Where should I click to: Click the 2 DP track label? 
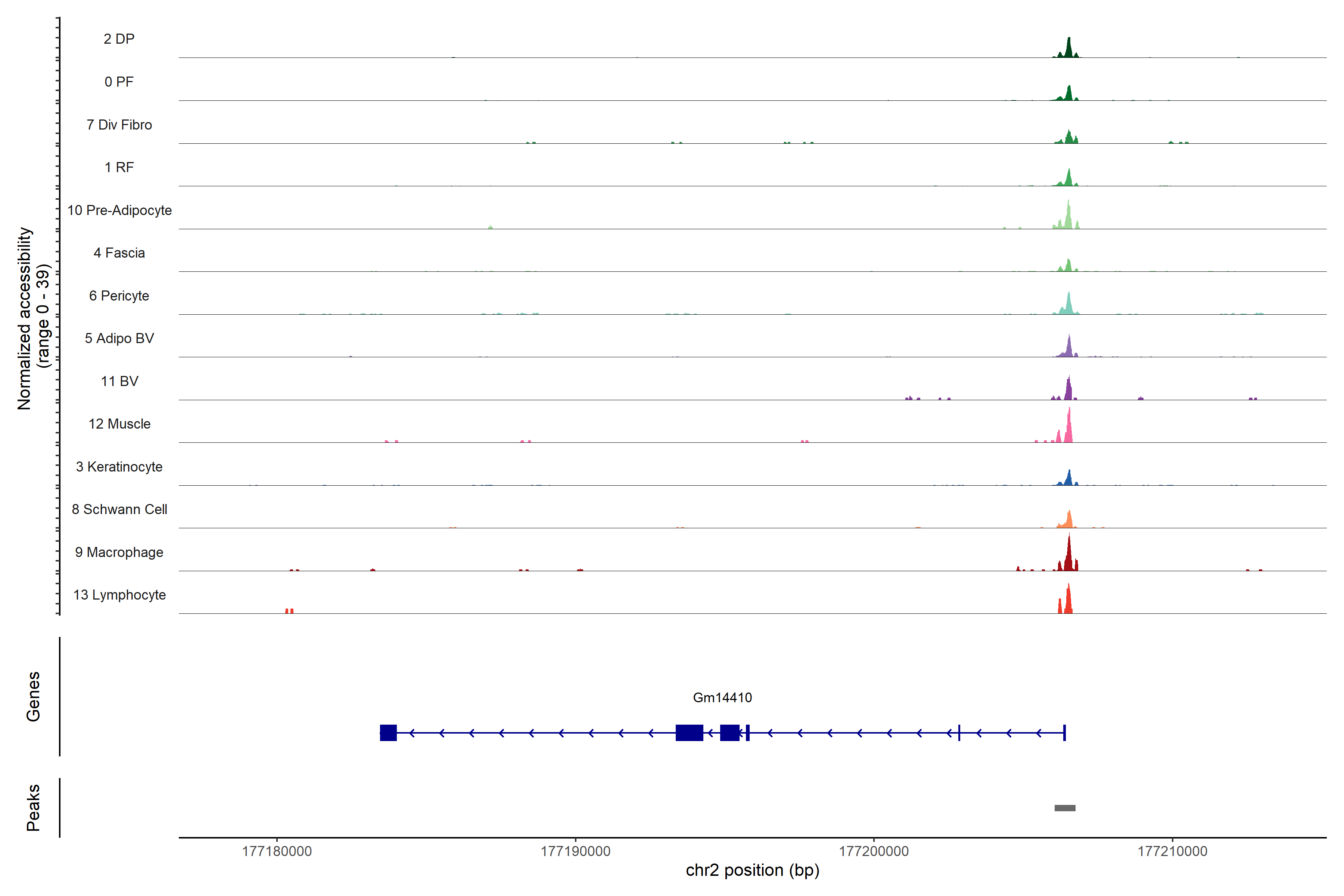point(119,39)
